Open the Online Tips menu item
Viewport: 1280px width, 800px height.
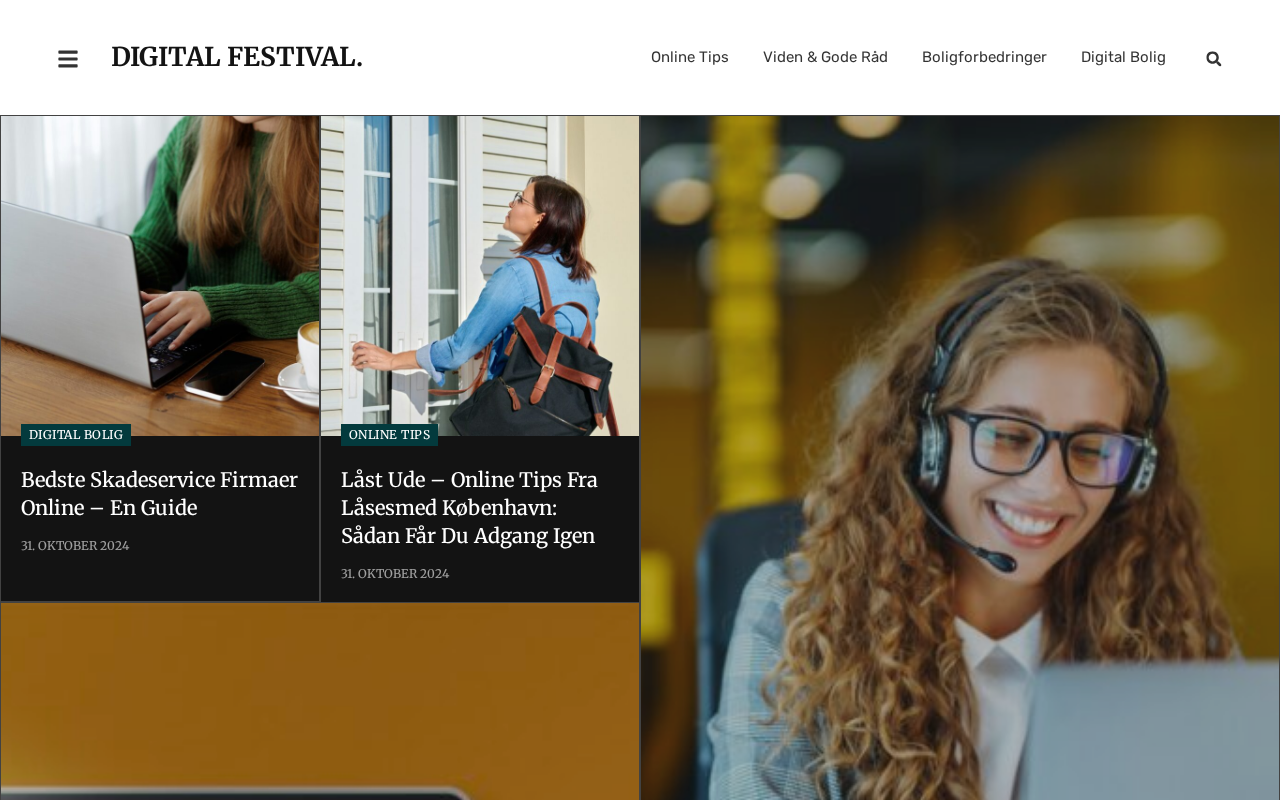[x=690, y=57]
